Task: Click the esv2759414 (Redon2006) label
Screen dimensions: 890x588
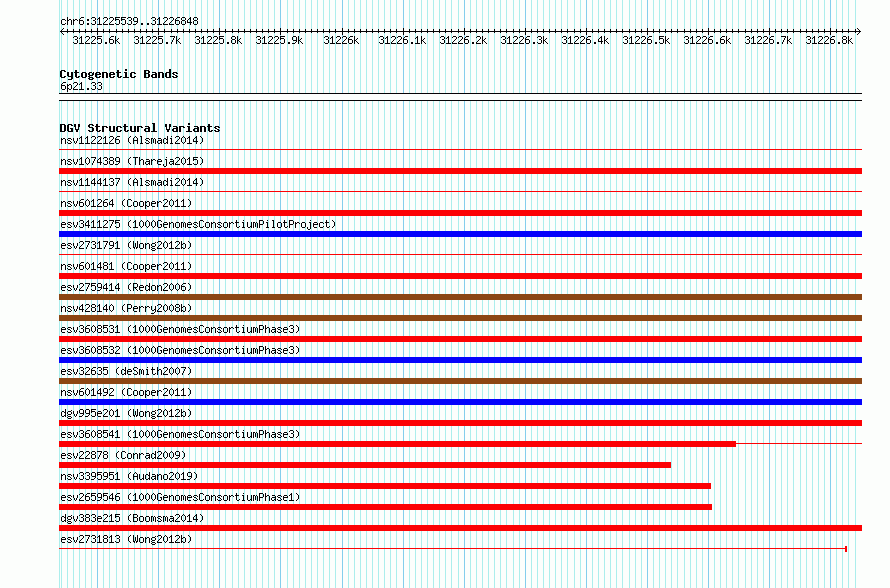Action: click(x=126, y=287)
